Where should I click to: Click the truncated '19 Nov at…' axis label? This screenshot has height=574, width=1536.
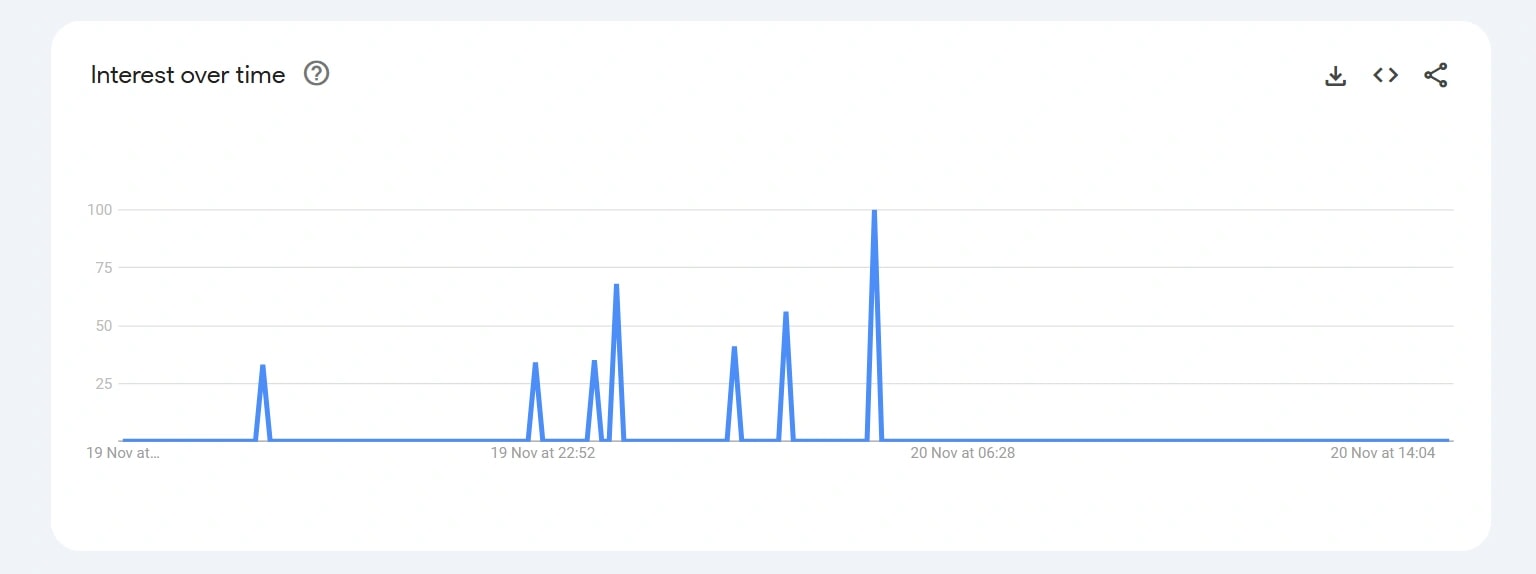(x=123, y=453)
